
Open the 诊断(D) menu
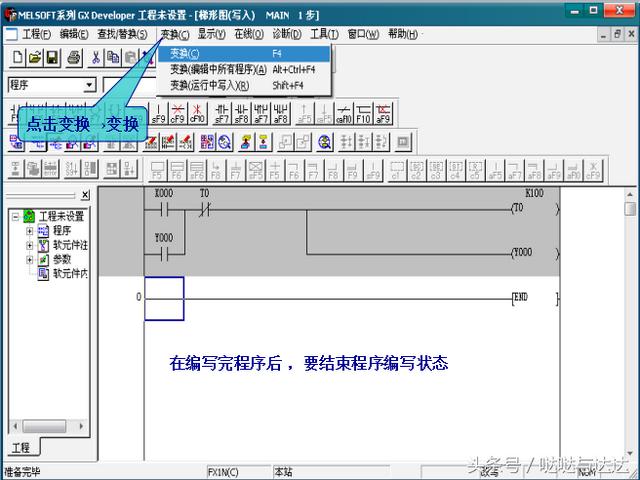(x=287, y=34)
